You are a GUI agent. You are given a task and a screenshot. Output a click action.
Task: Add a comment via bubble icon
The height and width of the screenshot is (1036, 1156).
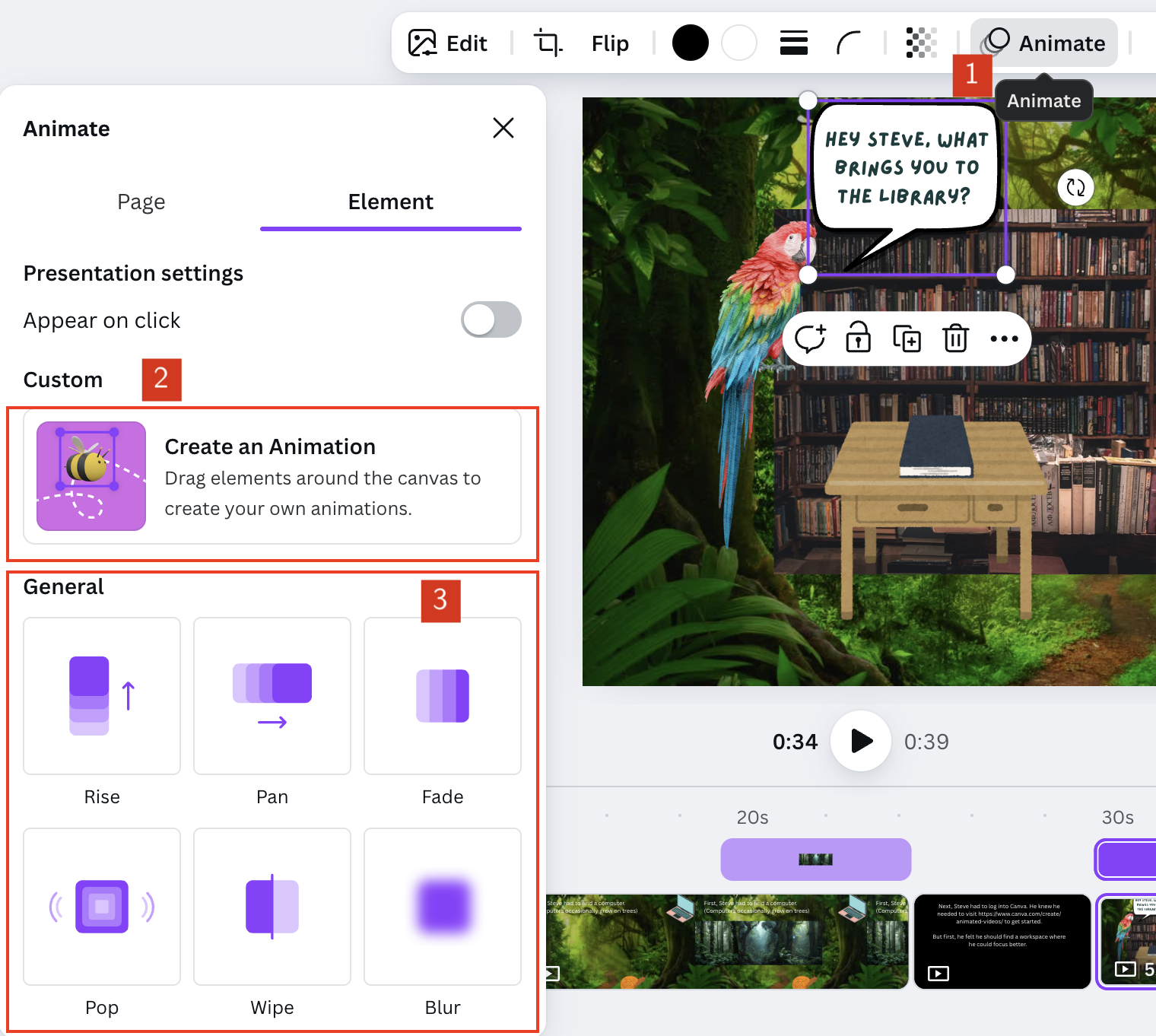pyautogui.click(x=810, y=338)
